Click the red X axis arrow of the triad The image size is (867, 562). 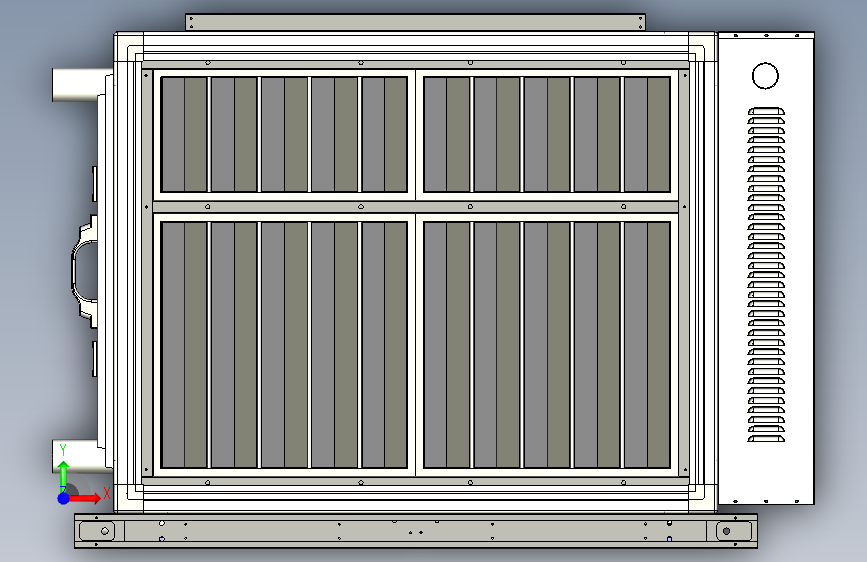click(x=84, y=498)
